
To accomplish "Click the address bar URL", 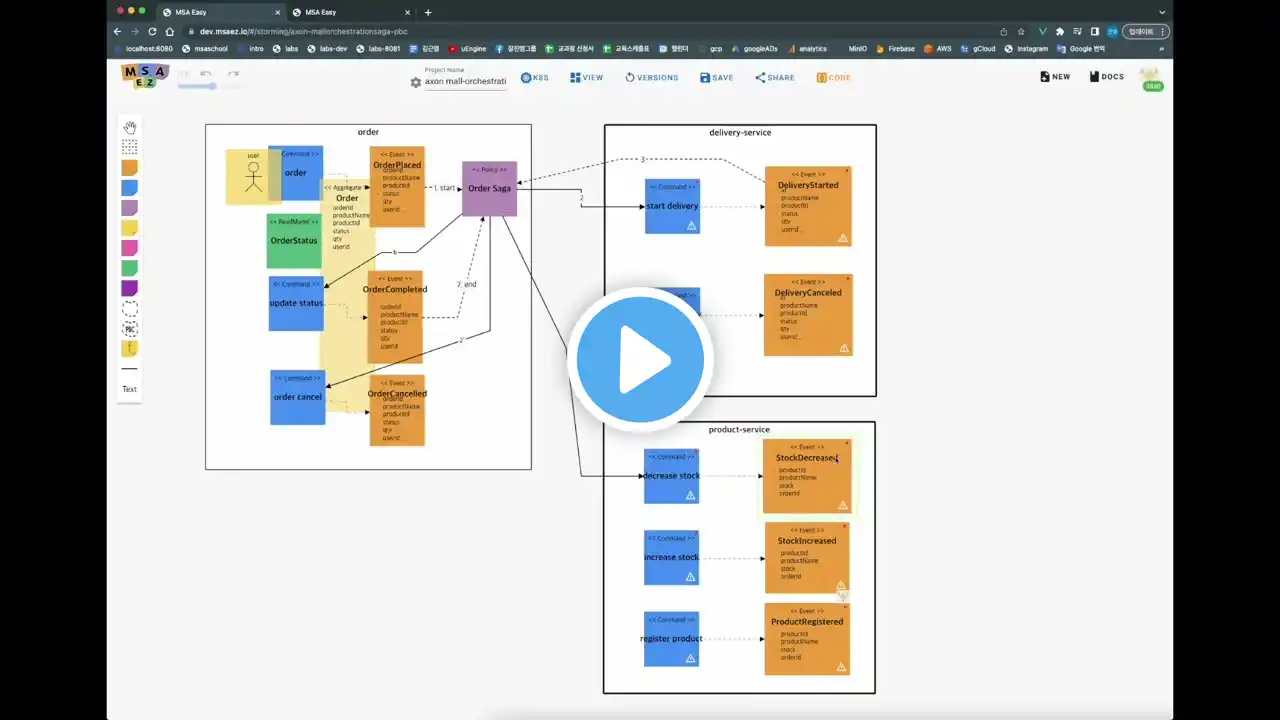I will click(x=304, y=31).
